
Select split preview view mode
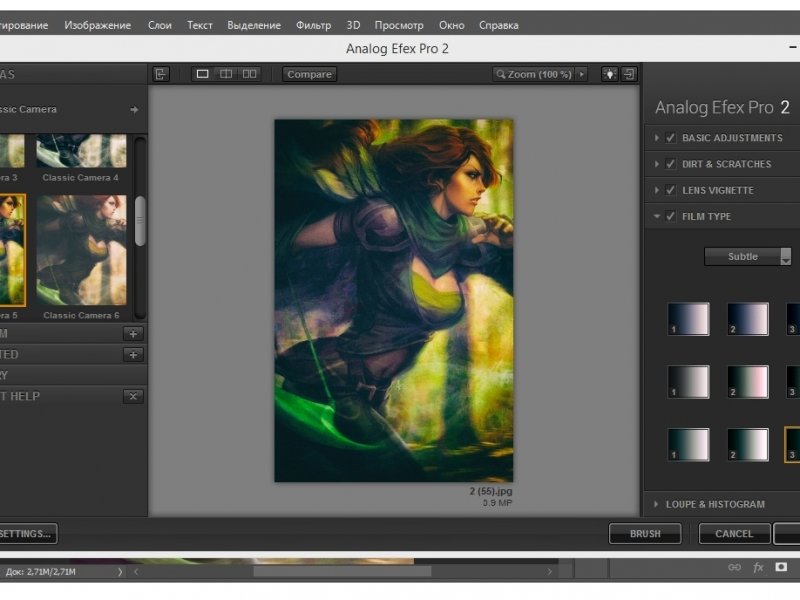[x=226, y=74]
